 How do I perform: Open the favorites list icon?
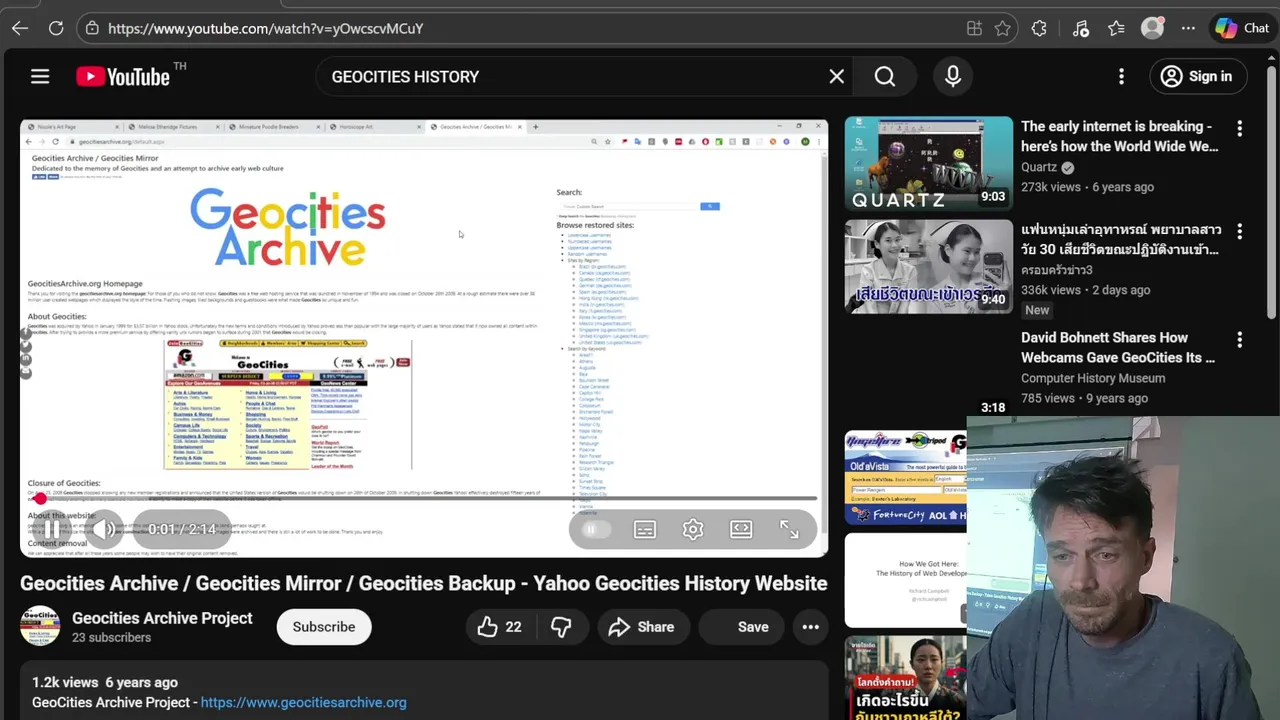coord(1116,28)
